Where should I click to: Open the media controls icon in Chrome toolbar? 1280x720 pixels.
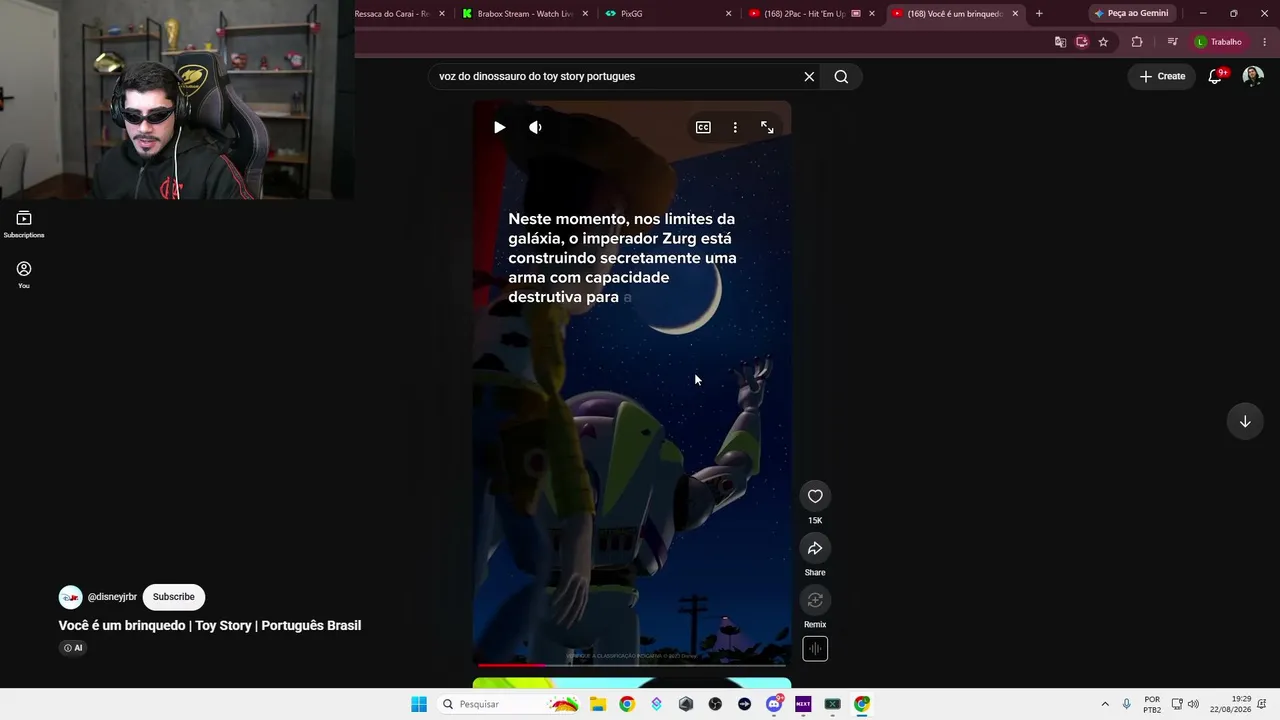(x=1173, y=42)
